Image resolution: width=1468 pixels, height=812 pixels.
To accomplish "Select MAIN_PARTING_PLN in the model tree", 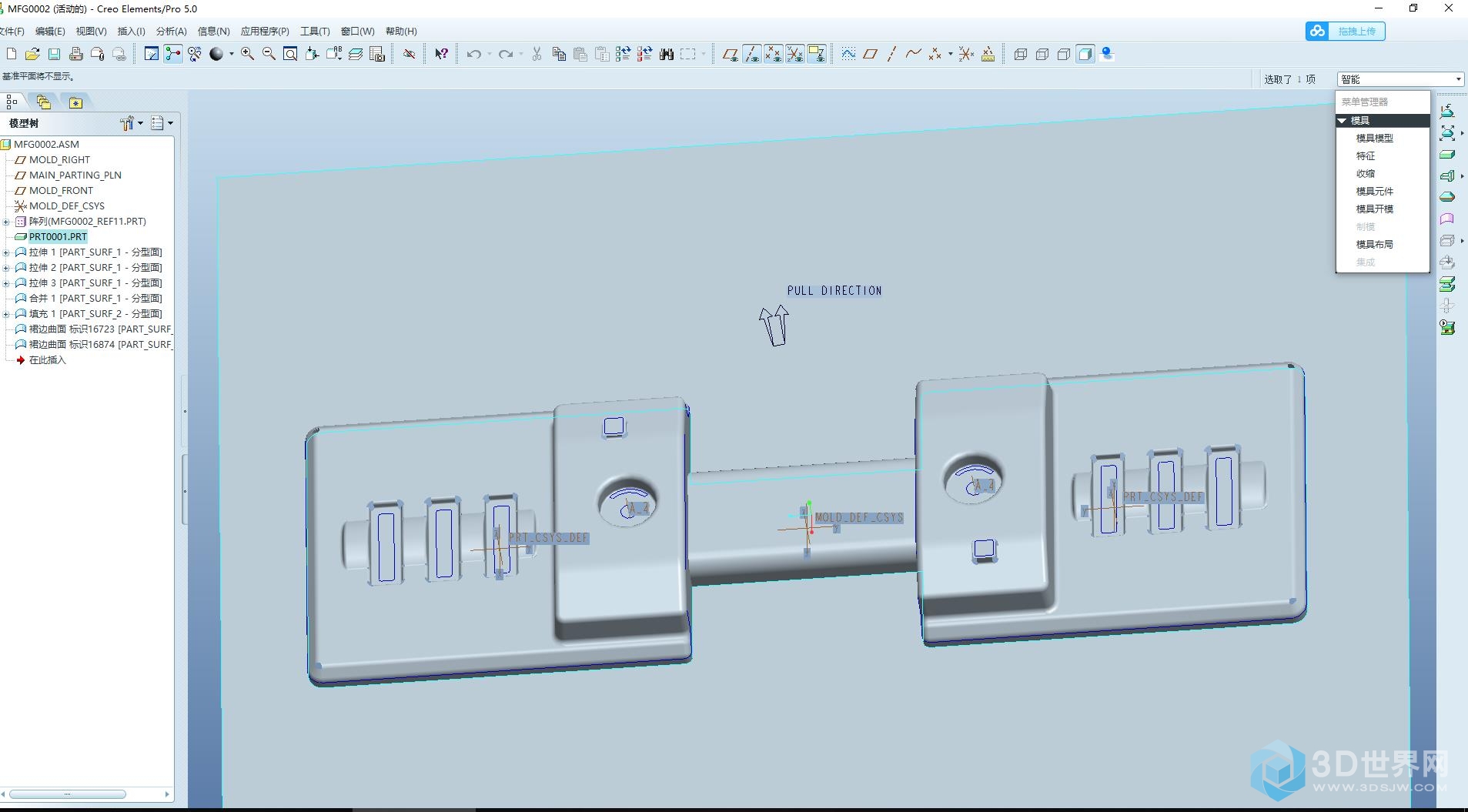I will click(75, 175).
